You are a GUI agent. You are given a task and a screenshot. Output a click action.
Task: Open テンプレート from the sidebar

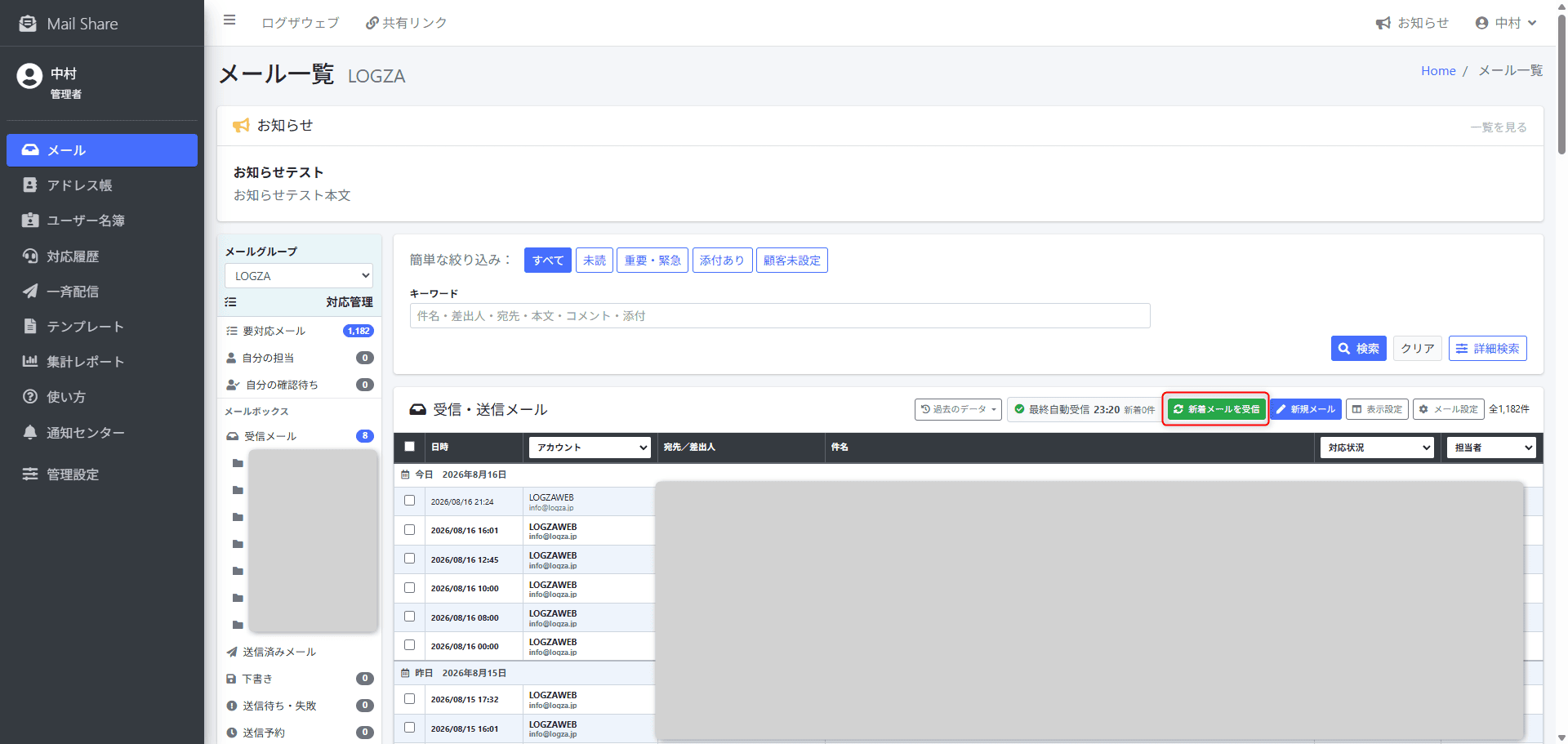[102, 327]
